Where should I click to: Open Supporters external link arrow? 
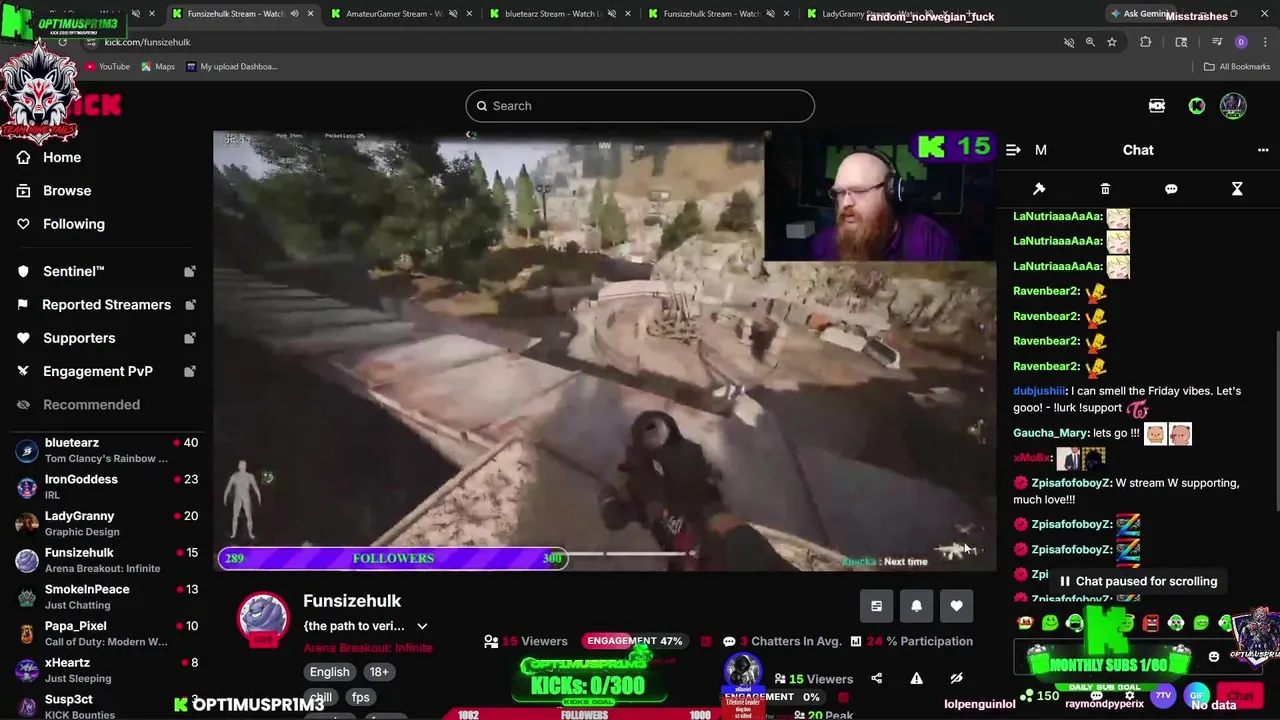tap(190, 338)
